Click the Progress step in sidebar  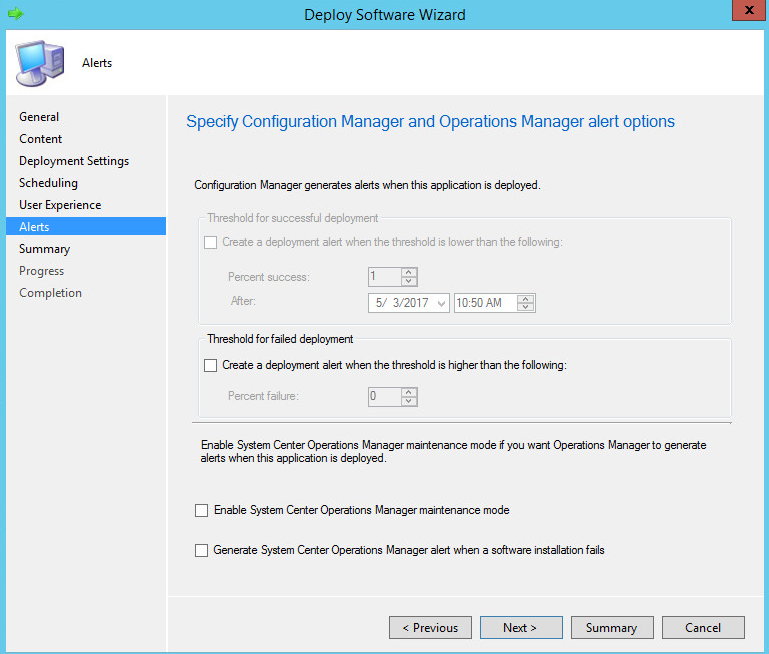pos(42,271)
